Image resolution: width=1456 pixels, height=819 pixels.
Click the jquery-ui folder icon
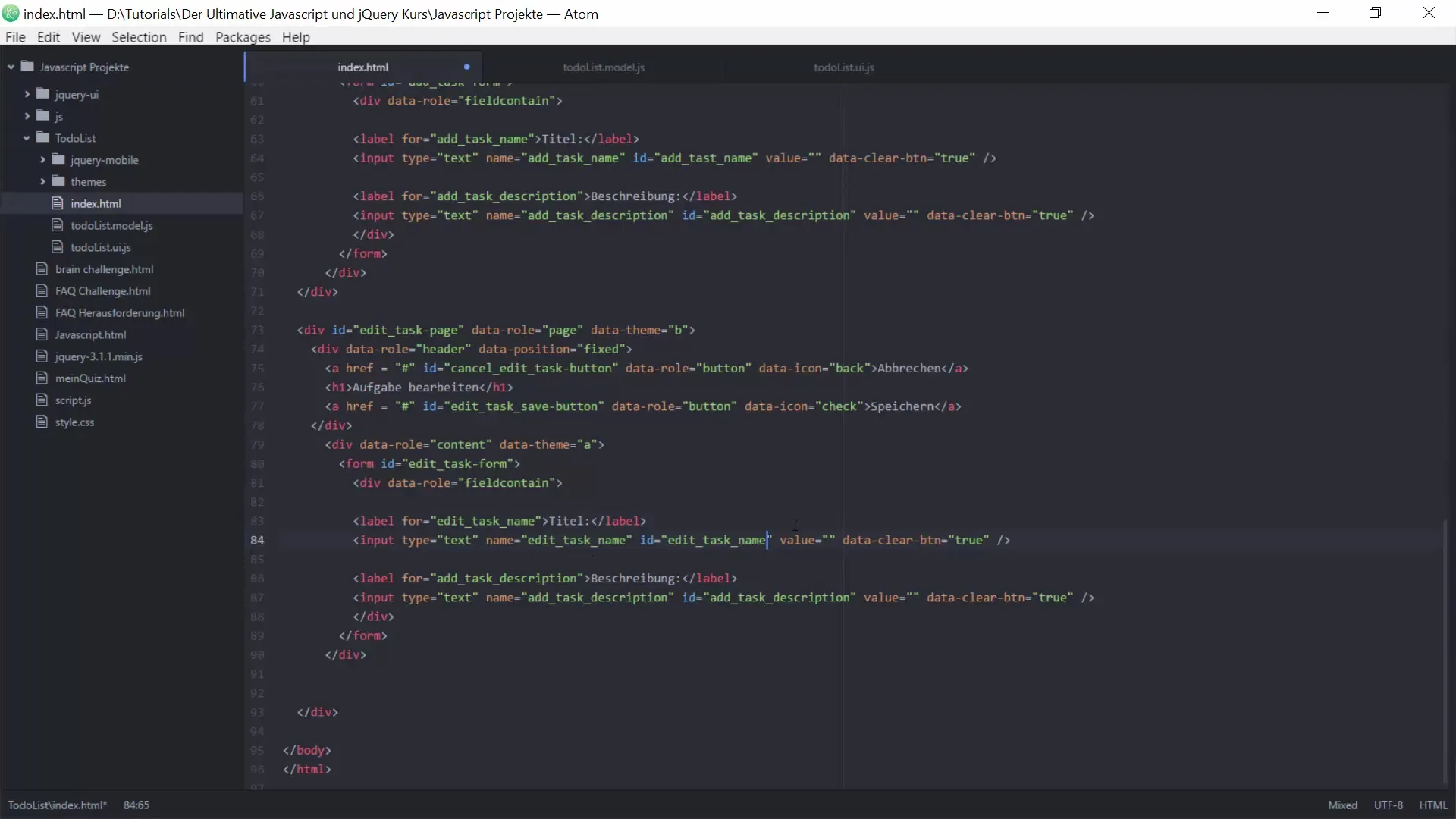pyautogui.click(x=43, y=94)
